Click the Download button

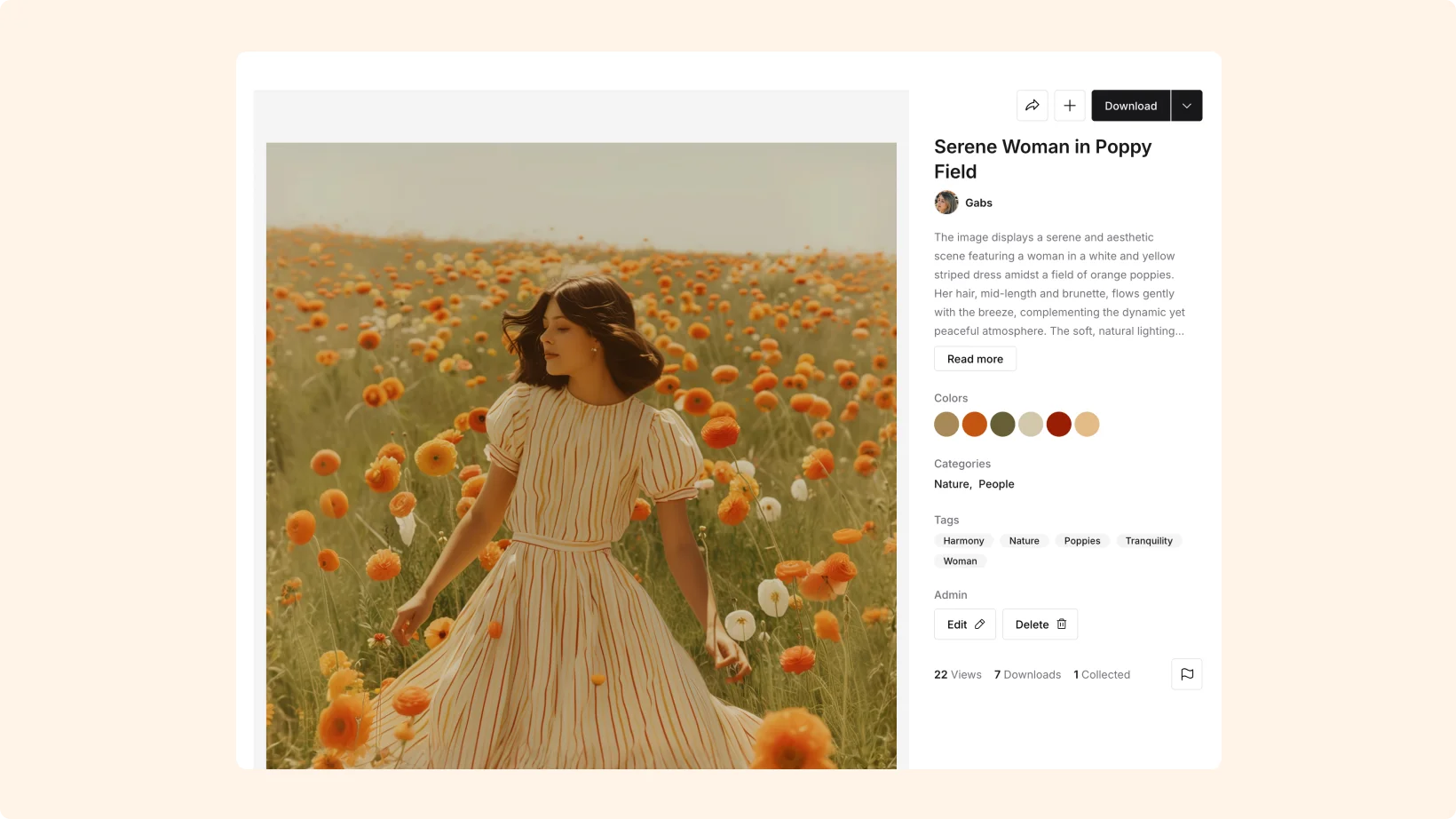coord(1130,106)
